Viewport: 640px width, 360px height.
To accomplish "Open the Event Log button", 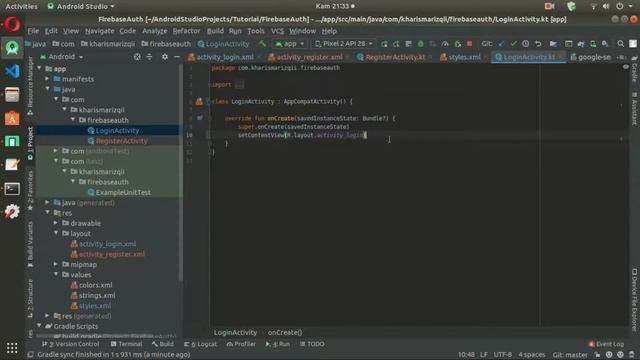I will [606, 344].
